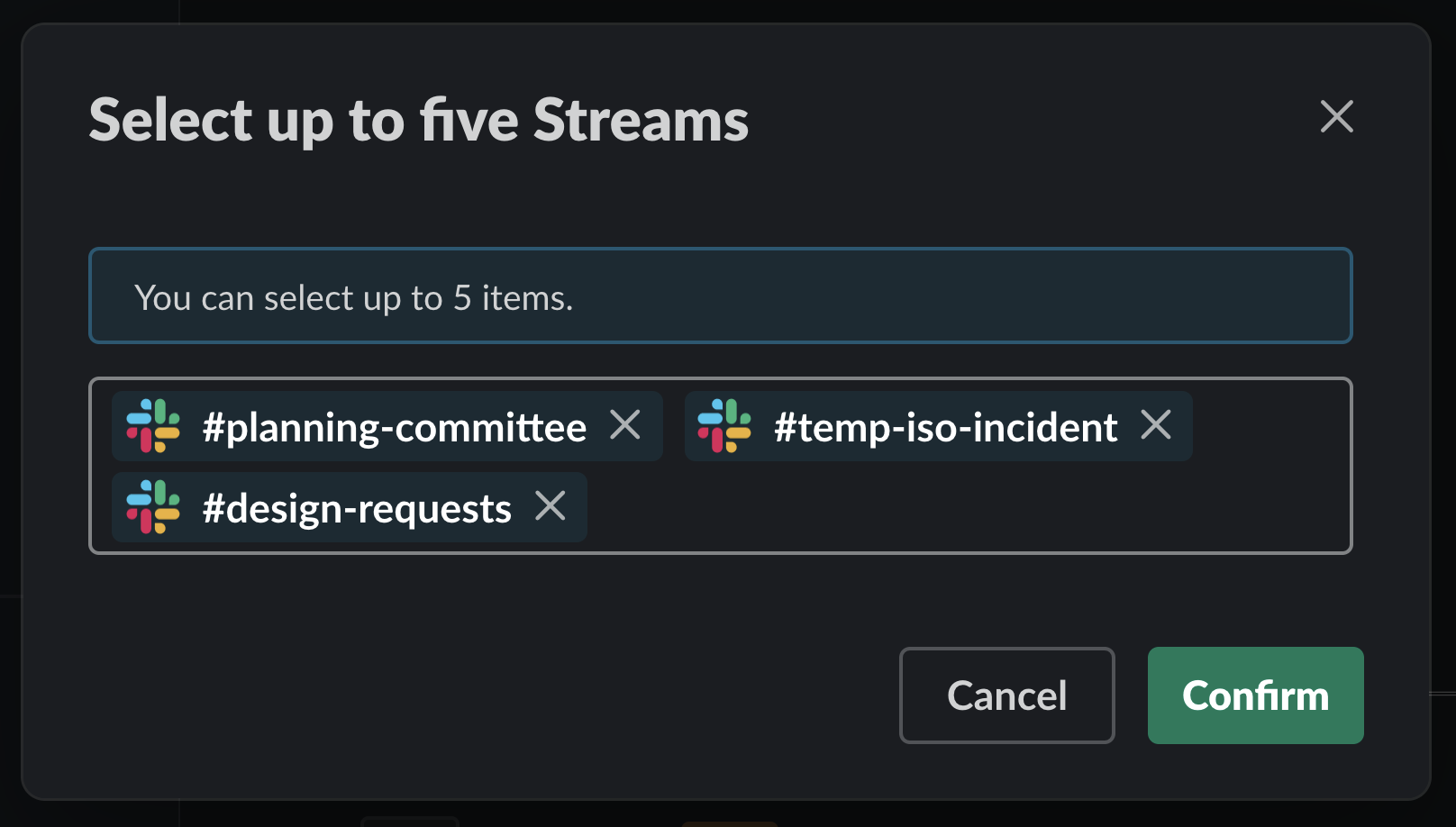Click the Slack logo beside #planning-committee
The image size is (1456, 827).
pos(153,426)
